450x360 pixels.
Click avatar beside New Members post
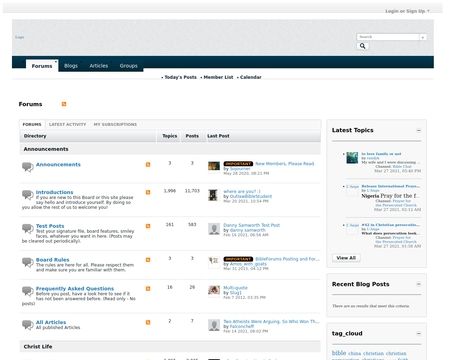(x=214, y=166)
